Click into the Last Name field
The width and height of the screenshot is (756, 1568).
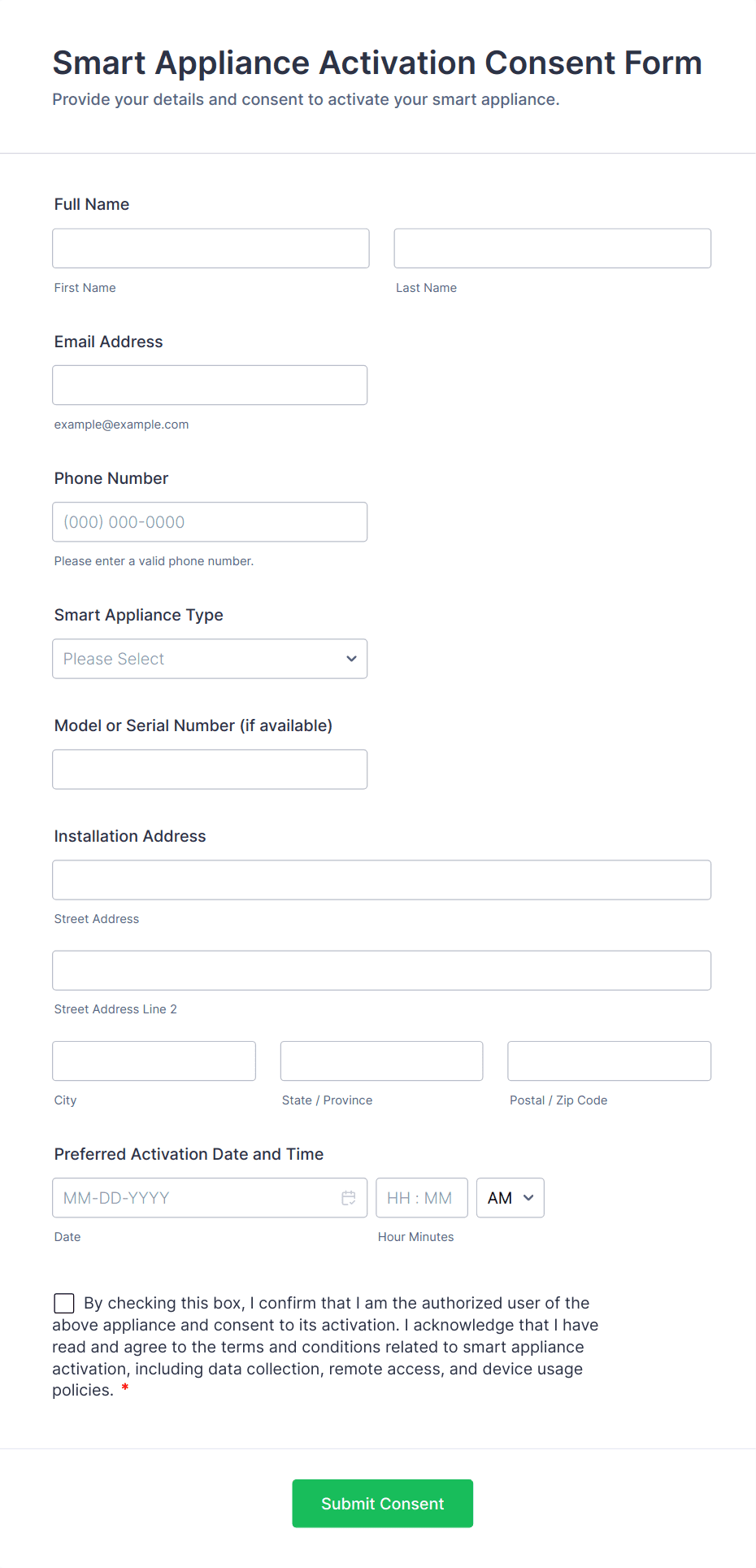(x=552, y=248)
